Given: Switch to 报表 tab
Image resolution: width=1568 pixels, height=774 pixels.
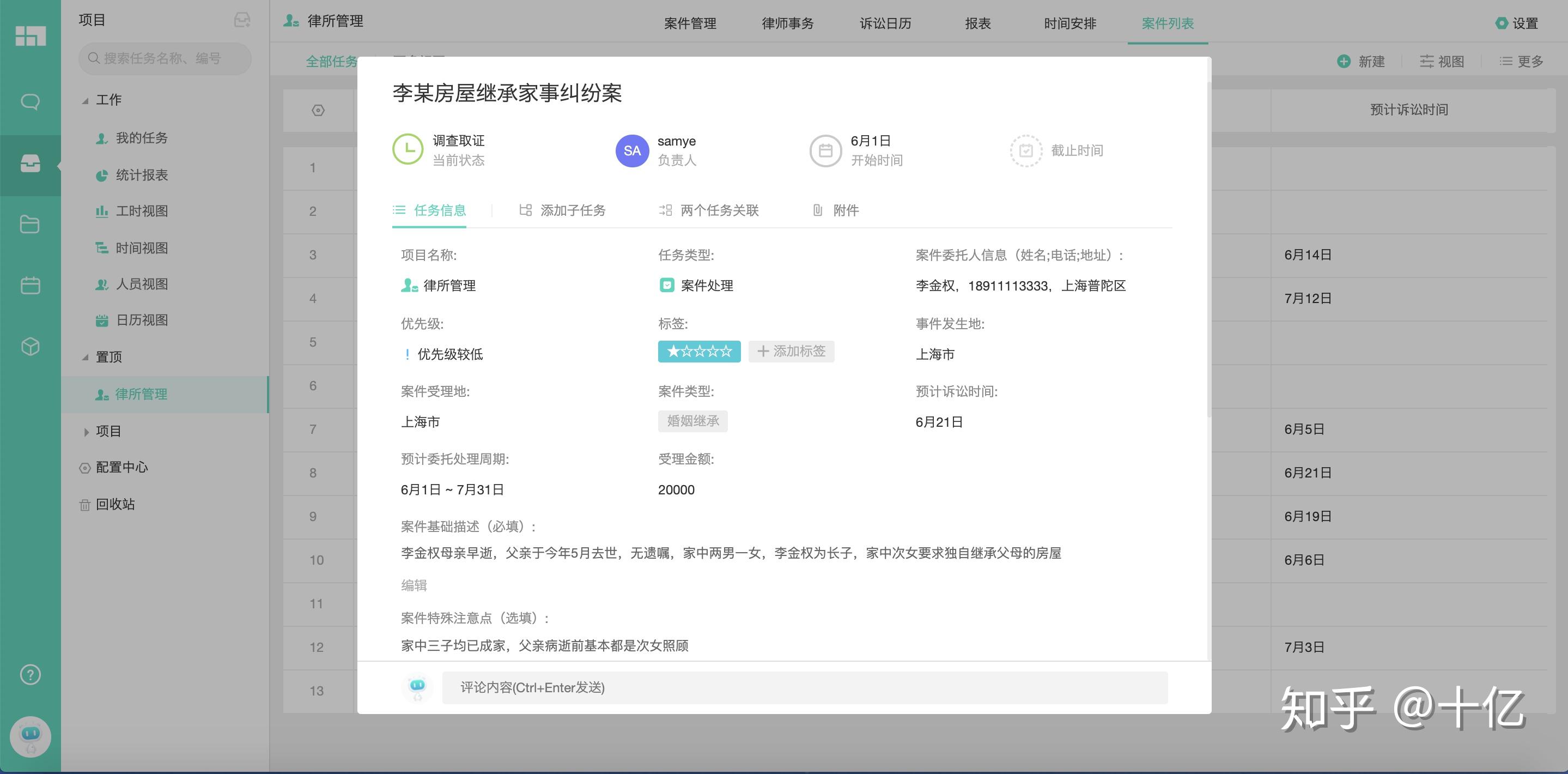Looking at the screenshot, I should [977, 23].
